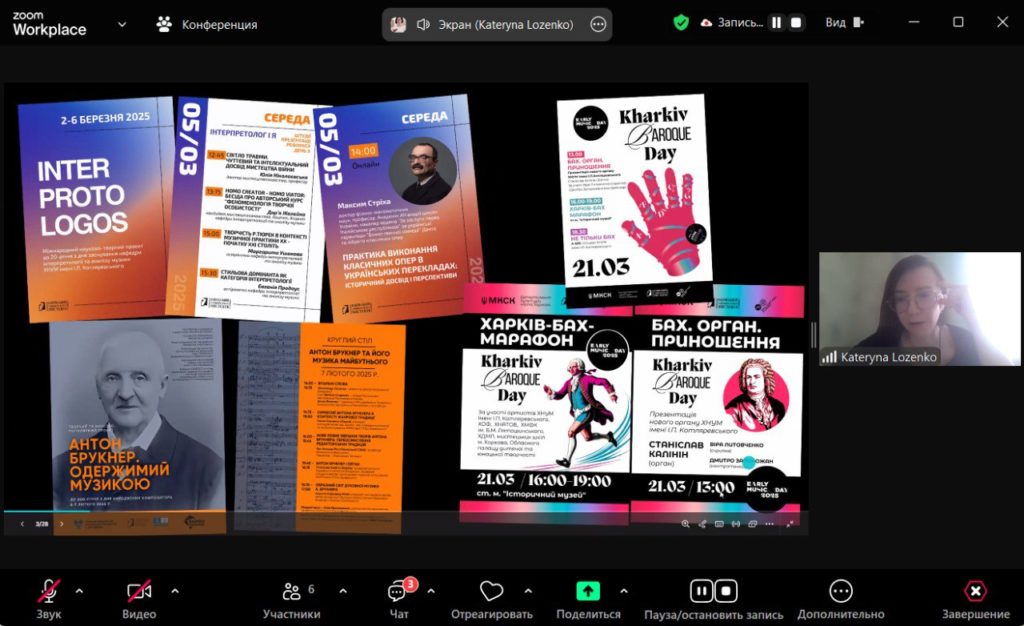
Task: Go to the next slide in the presentation
Action: coord(62,524)
